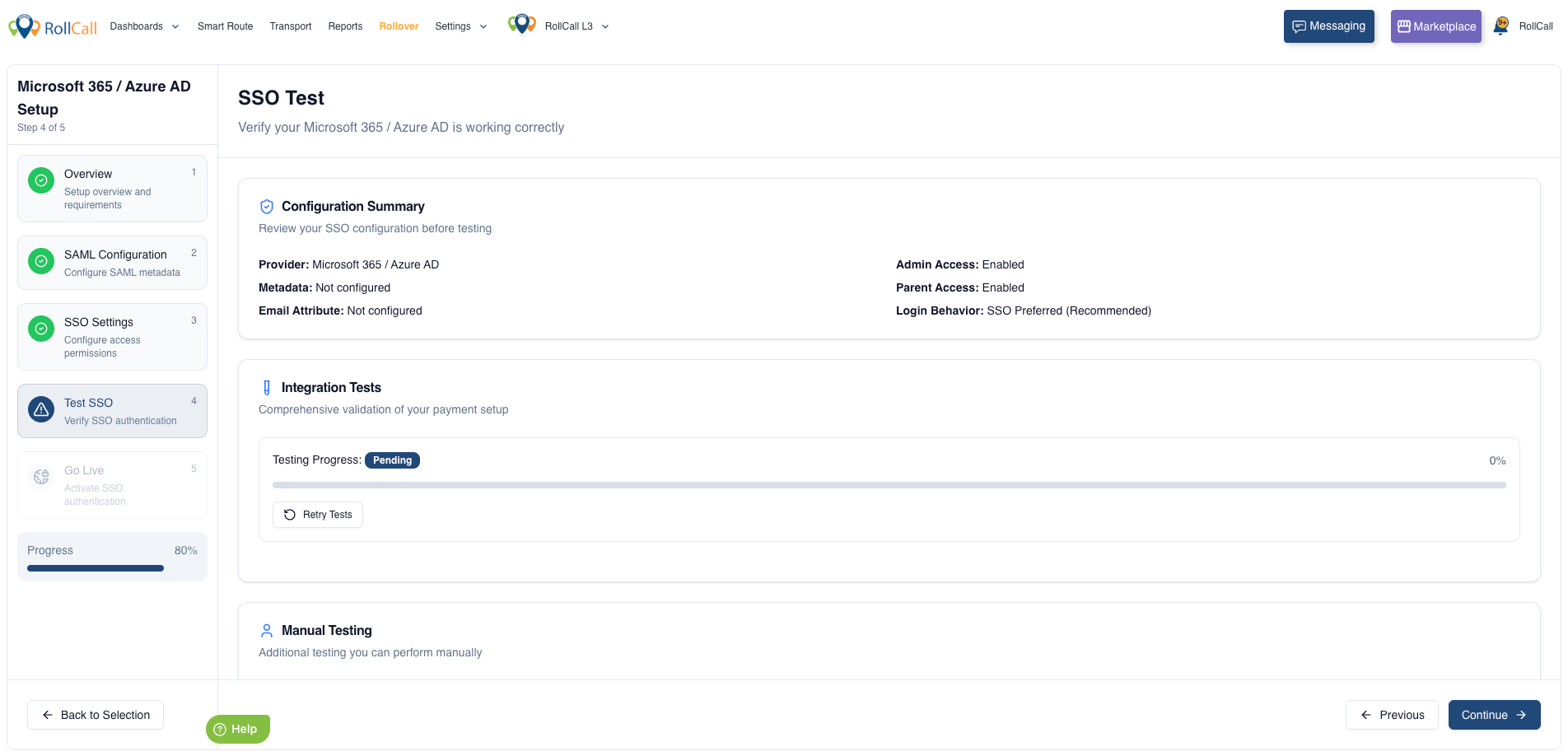Open the Overview setup step
The height and width of the screenshot is (756, 1568).
coord(112,189)
